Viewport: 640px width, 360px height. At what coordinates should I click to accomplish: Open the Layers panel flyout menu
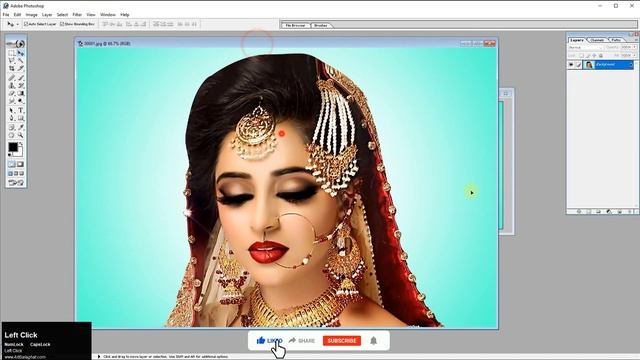pyautogui.click(x=636, y=40)
